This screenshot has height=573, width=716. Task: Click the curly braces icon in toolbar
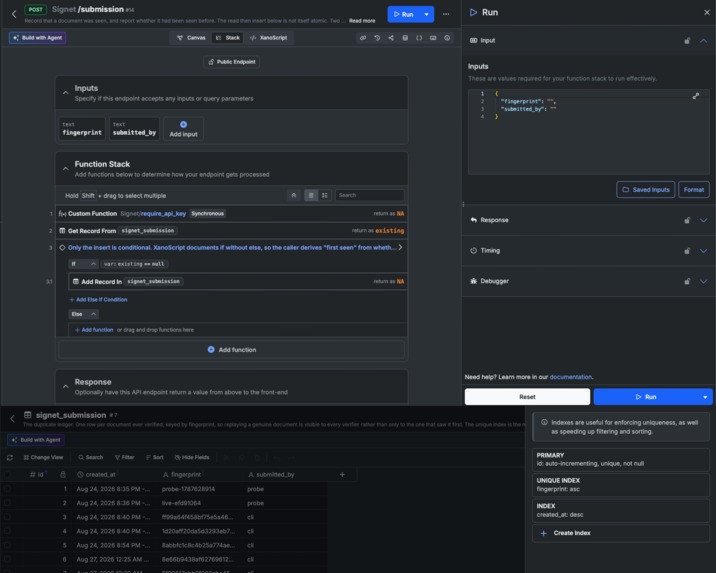(419, 38)
